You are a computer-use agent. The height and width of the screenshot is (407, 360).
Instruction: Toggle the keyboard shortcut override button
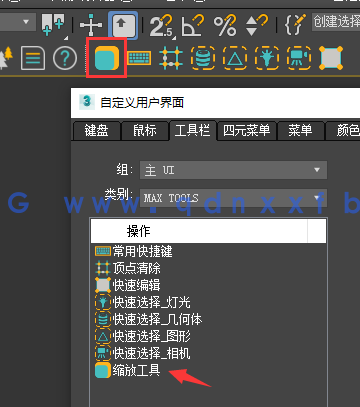tap(123, 25)
